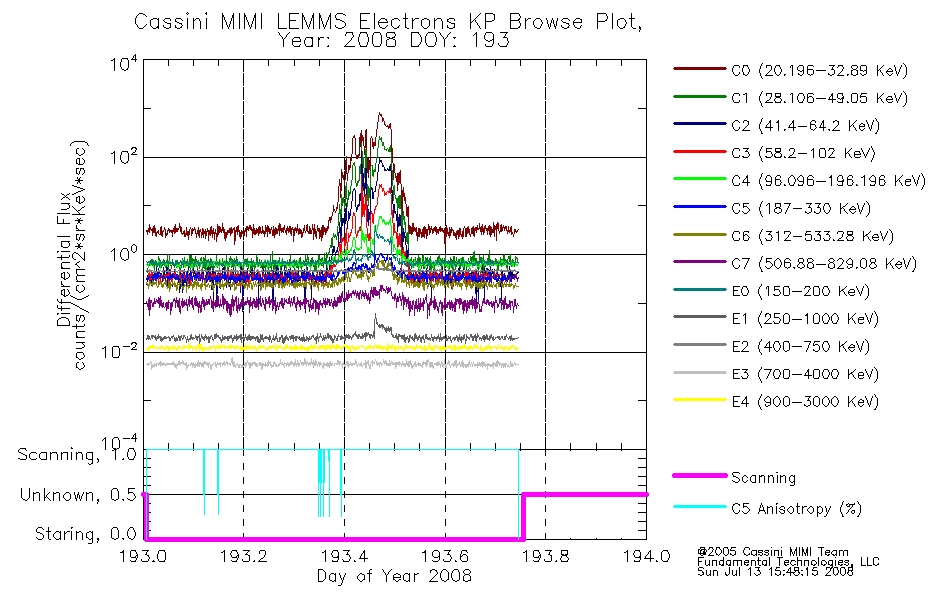The height and width of the screenshot is (600, 950).
Task: Click the Unknown, 0.5 axis label
Action: tap(78, 496)
